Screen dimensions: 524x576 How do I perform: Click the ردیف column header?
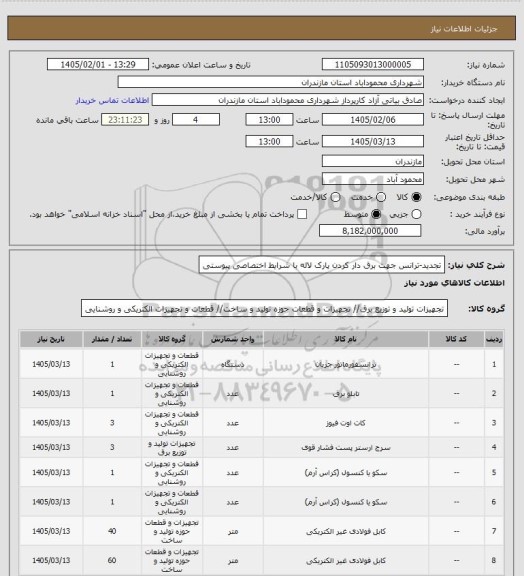pyautogui.click(x=494, y=339)
